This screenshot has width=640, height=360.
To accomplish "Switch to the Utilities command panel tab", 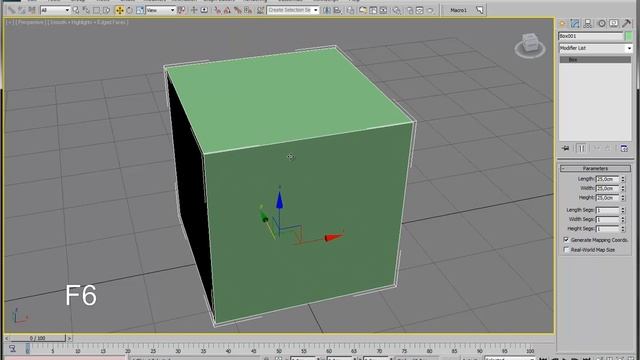I will [x=626, y=23].
